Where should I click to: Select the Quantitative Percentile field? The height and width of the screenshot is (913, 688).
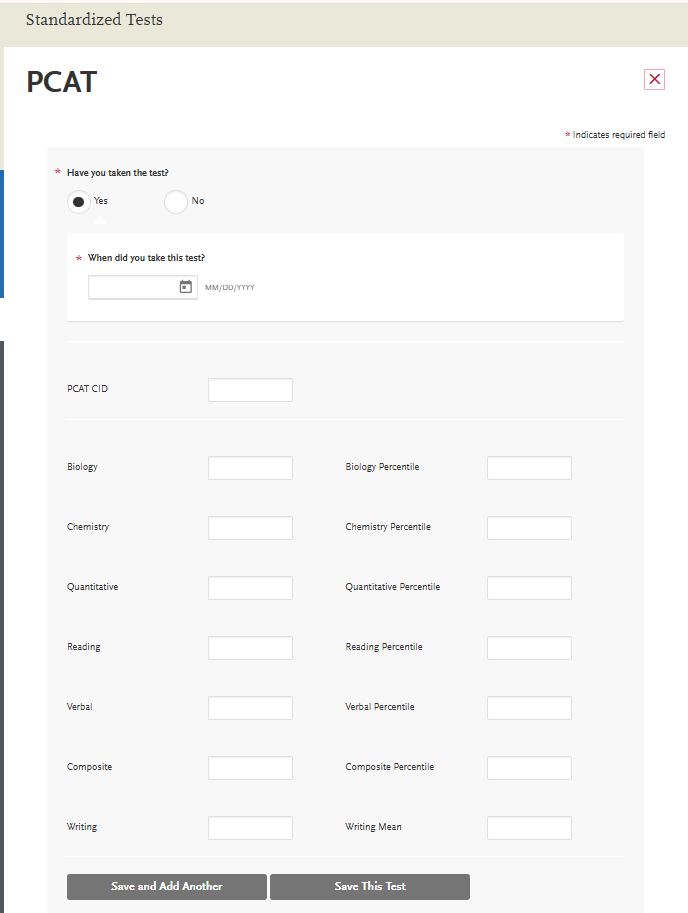click(x=529, y=587)
